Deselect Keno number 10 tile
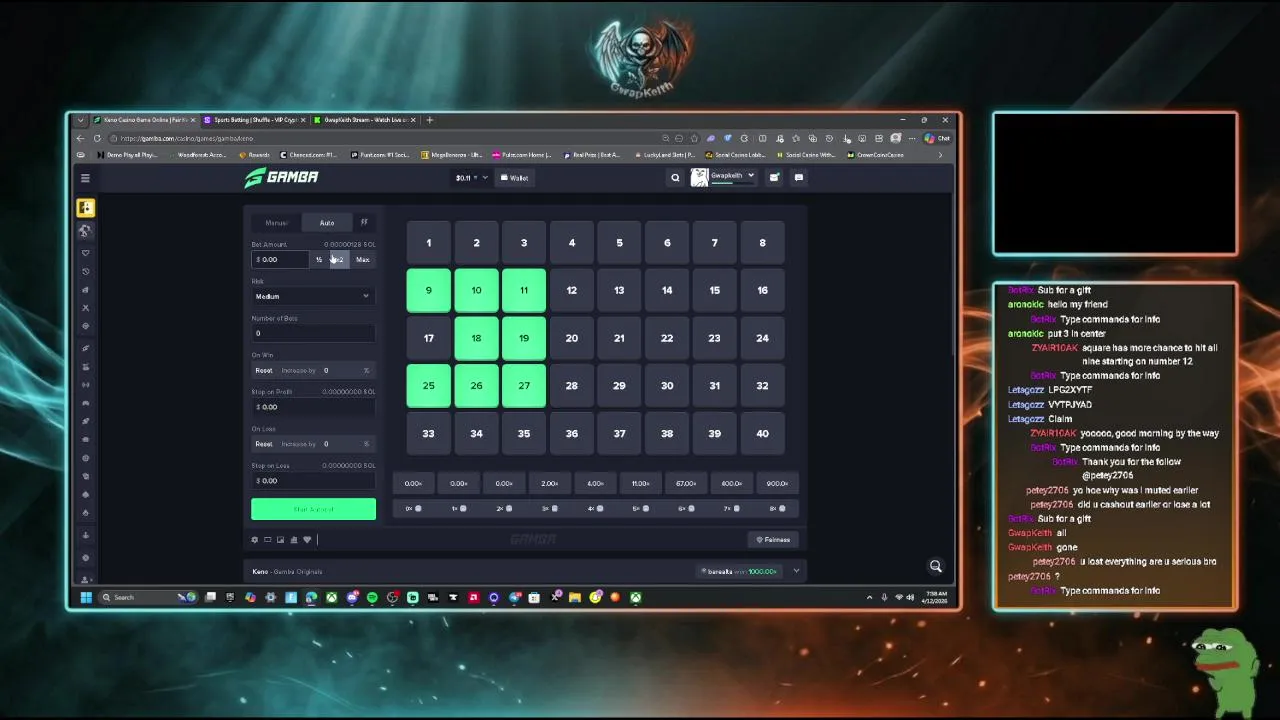Viewport: 1280px width, 720px height. [476, 290]
